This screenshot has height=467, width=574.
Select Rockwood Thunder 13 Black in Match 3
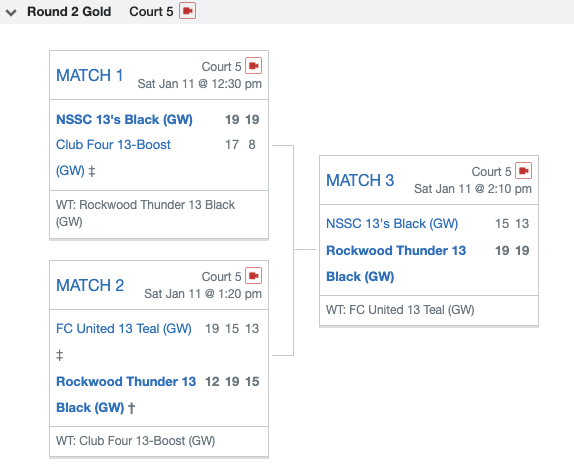[396, 264]
